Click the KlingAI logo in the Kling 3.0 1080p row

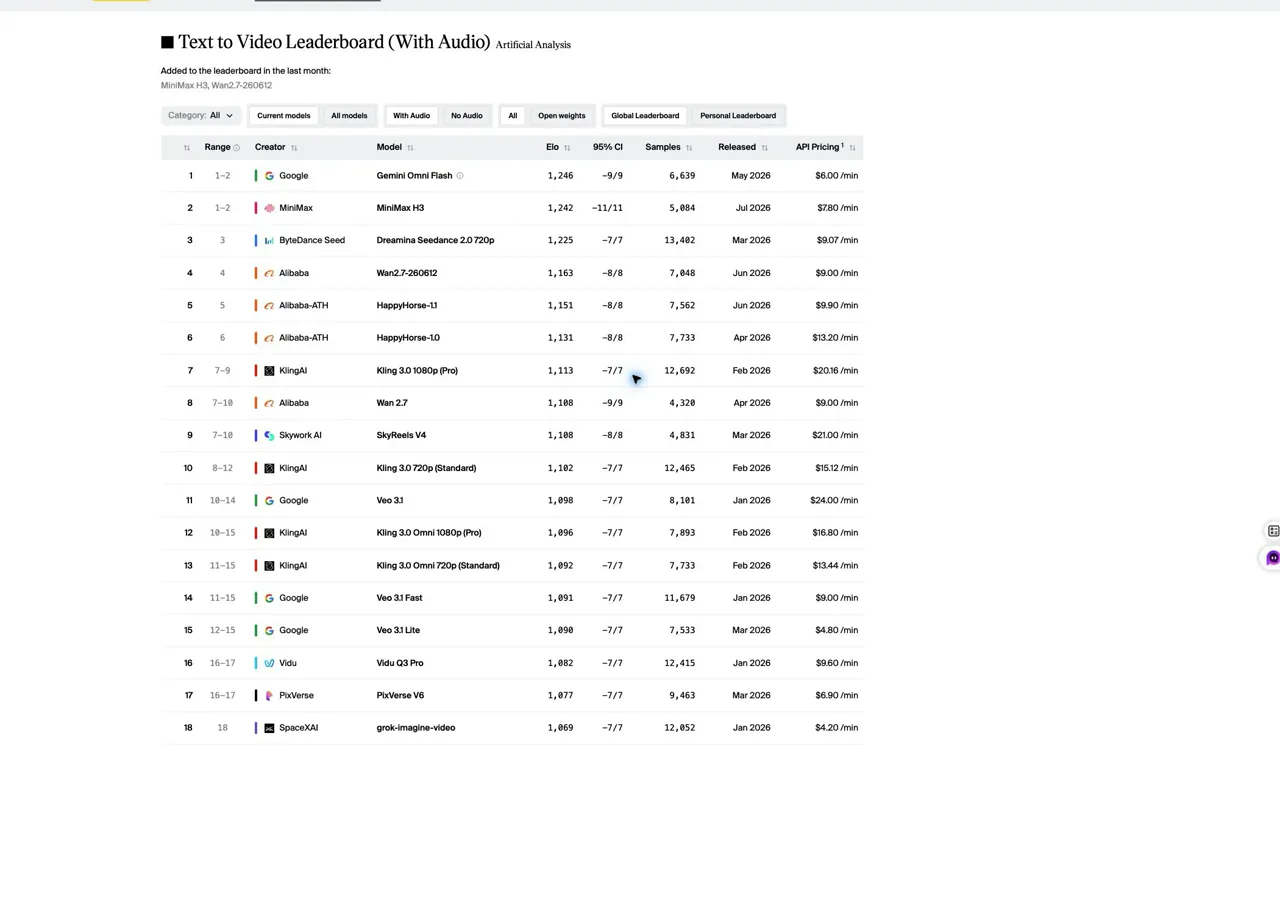(269, 371)
